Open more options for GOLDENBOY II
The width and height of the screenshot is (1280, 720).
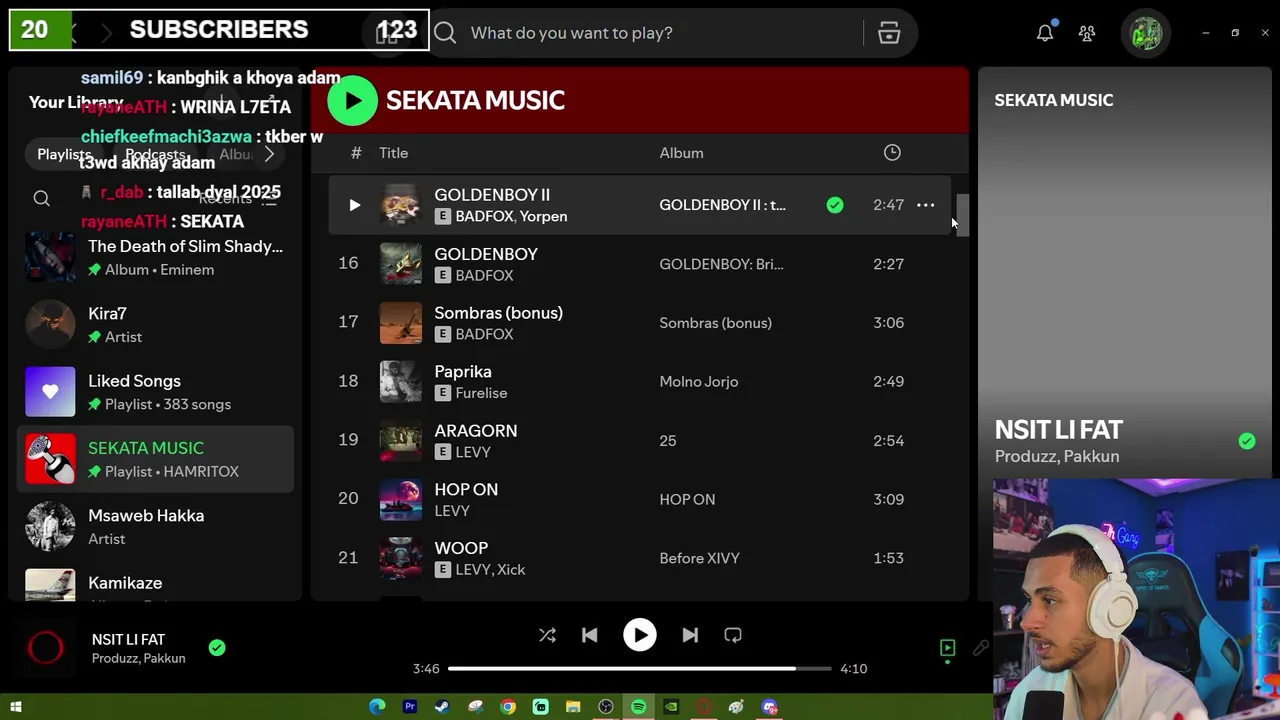click(926, 205)
